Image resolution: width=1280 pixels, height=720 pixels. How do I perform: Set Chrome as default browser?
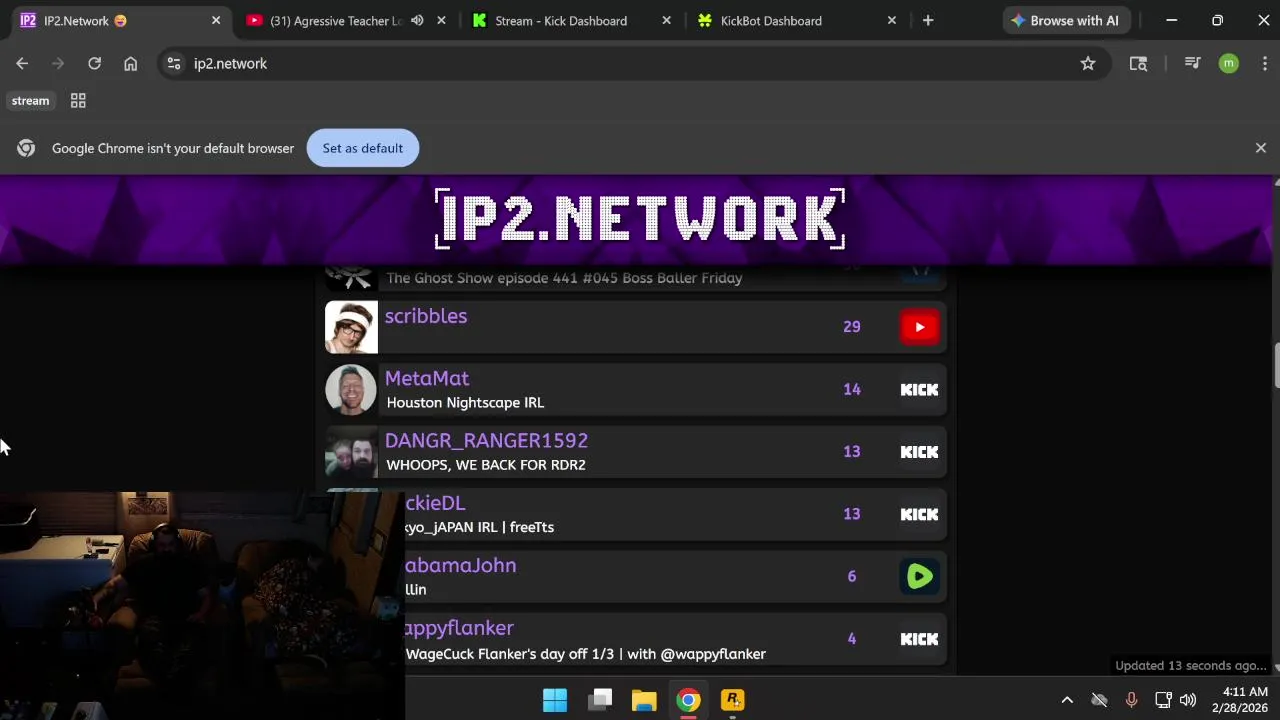362,148
